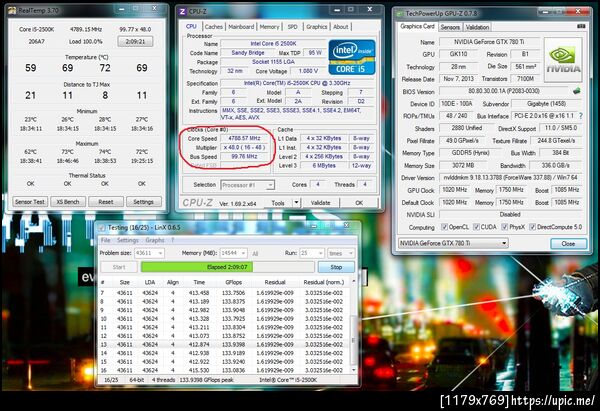
Task: Click the Validate button in CPU-Z
Action: tap(320, 202)
